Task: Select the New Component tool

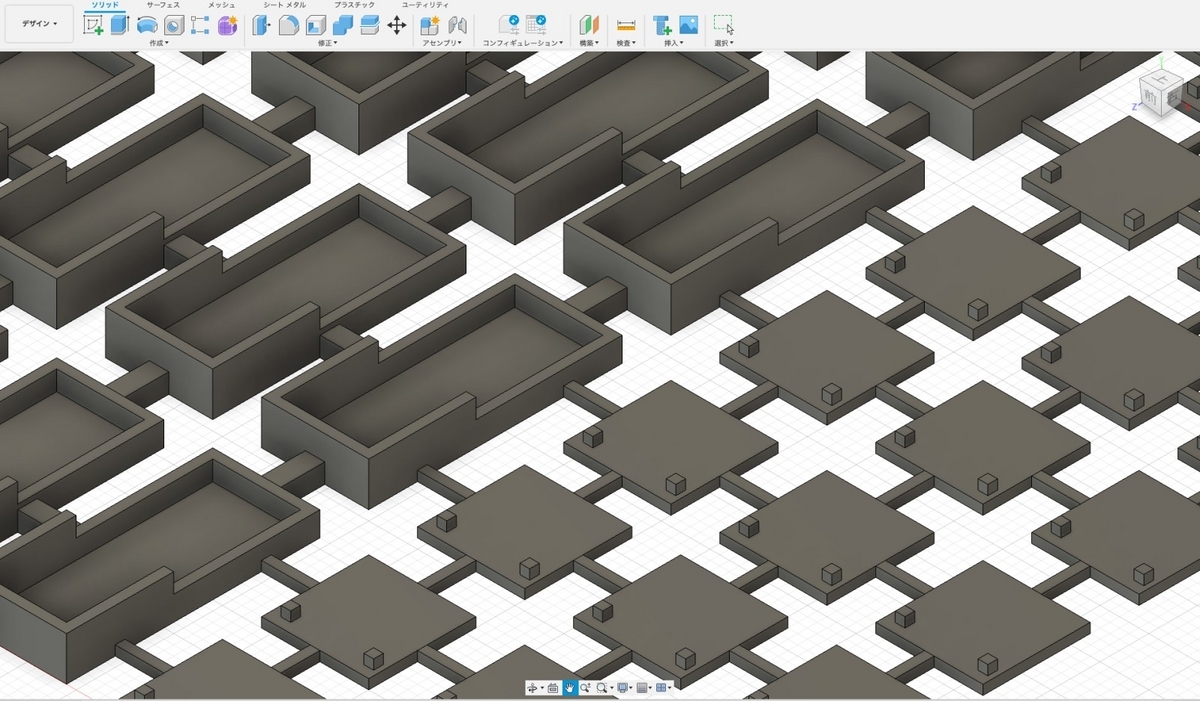Action: coord(430,25)
